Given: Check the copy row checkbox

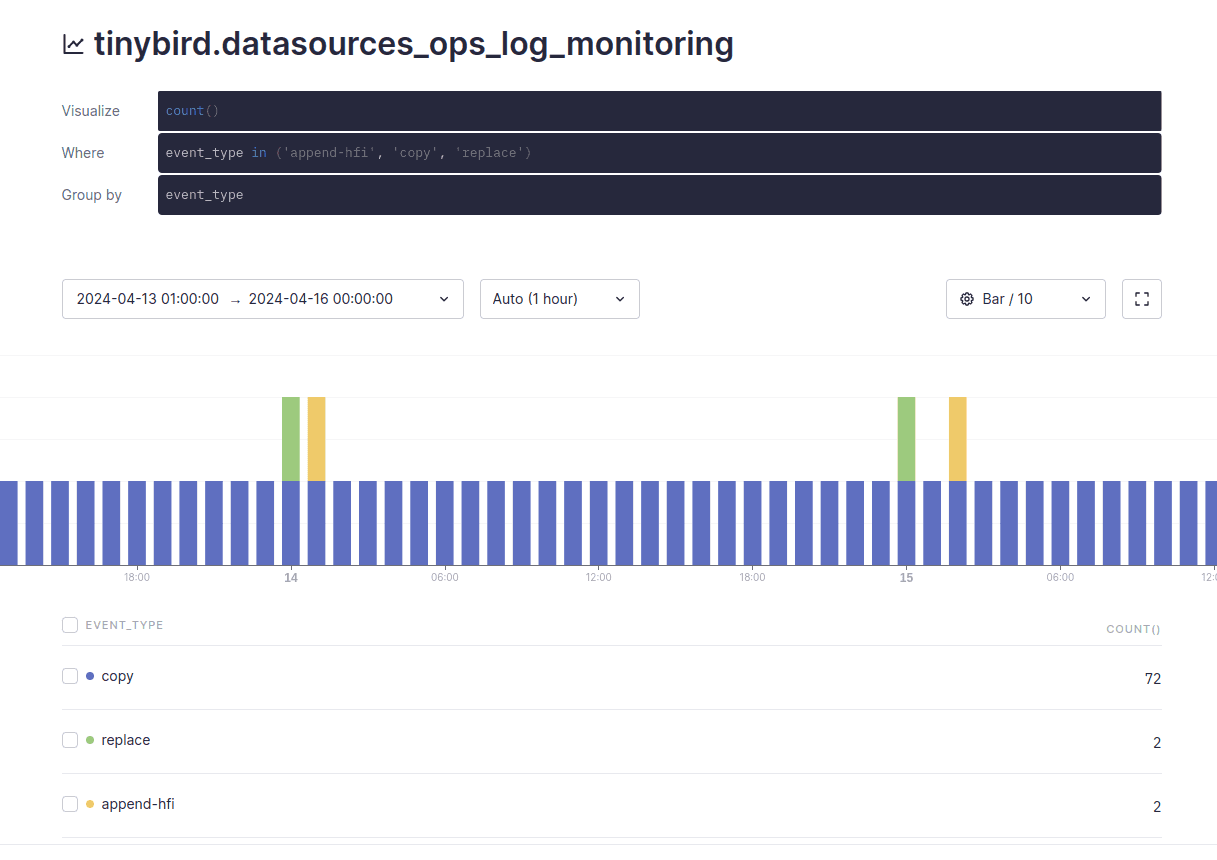Looking at the screenshot, I should (70, 676).
